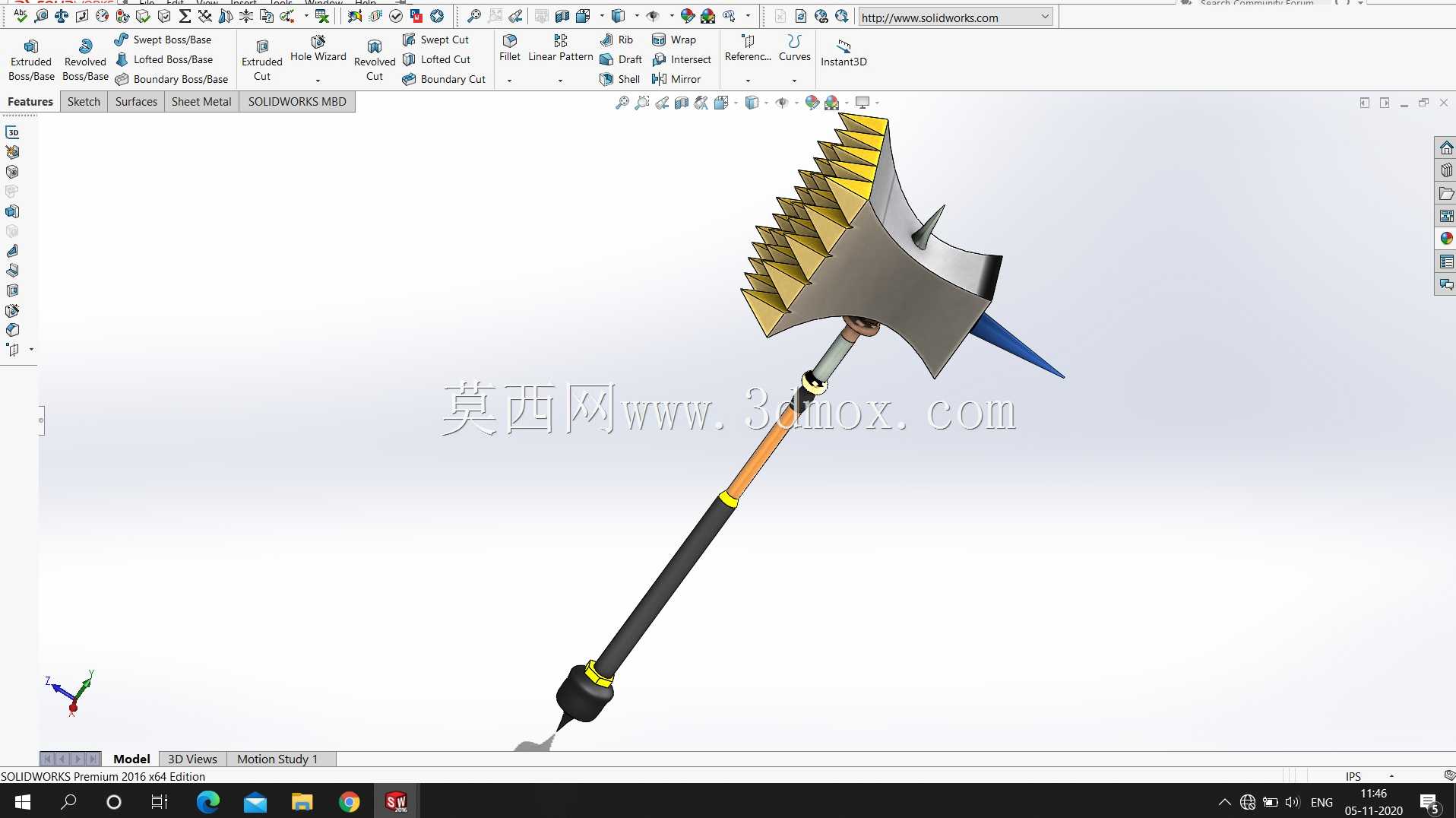Open the Hole Wizard tool
The height and width of the screenshot is (818, 1456).
pyautogui.click(x=318, y=50)
